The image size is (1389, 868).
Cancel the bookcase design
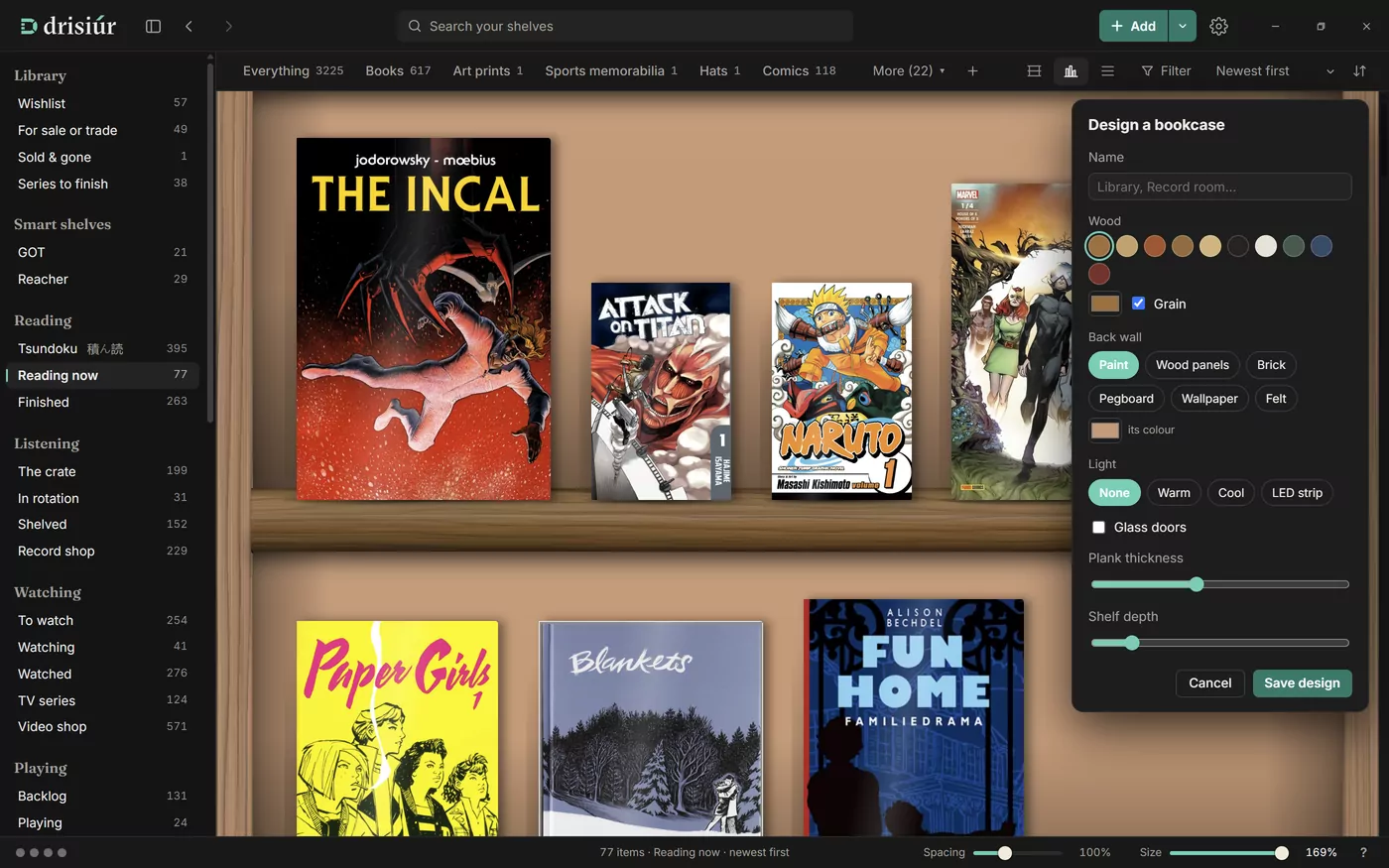[x=1209, y=683]
